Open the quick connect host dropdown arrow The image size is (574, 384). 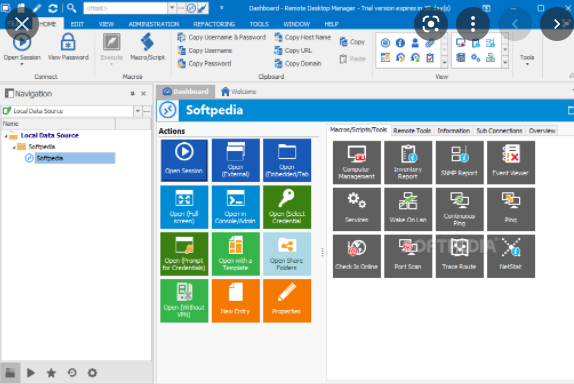[x=171, y=8]
